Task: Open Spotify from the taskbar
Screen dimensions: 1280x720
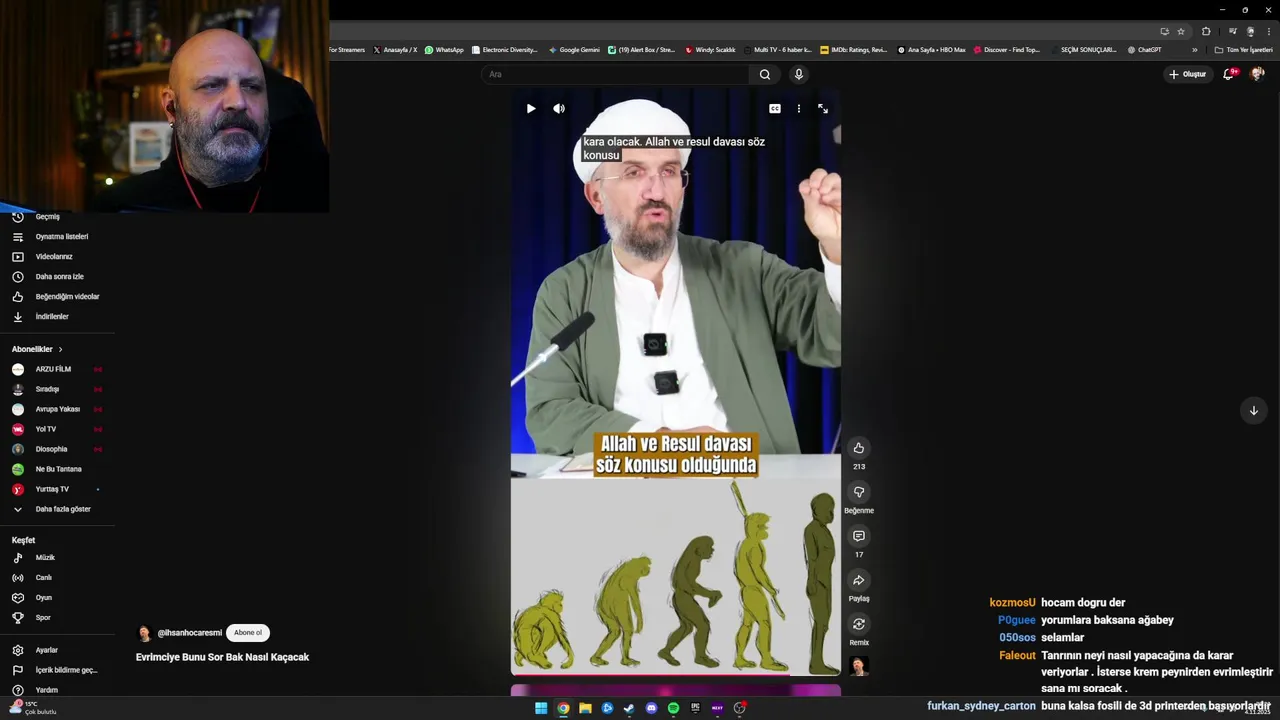Action: 673,708
